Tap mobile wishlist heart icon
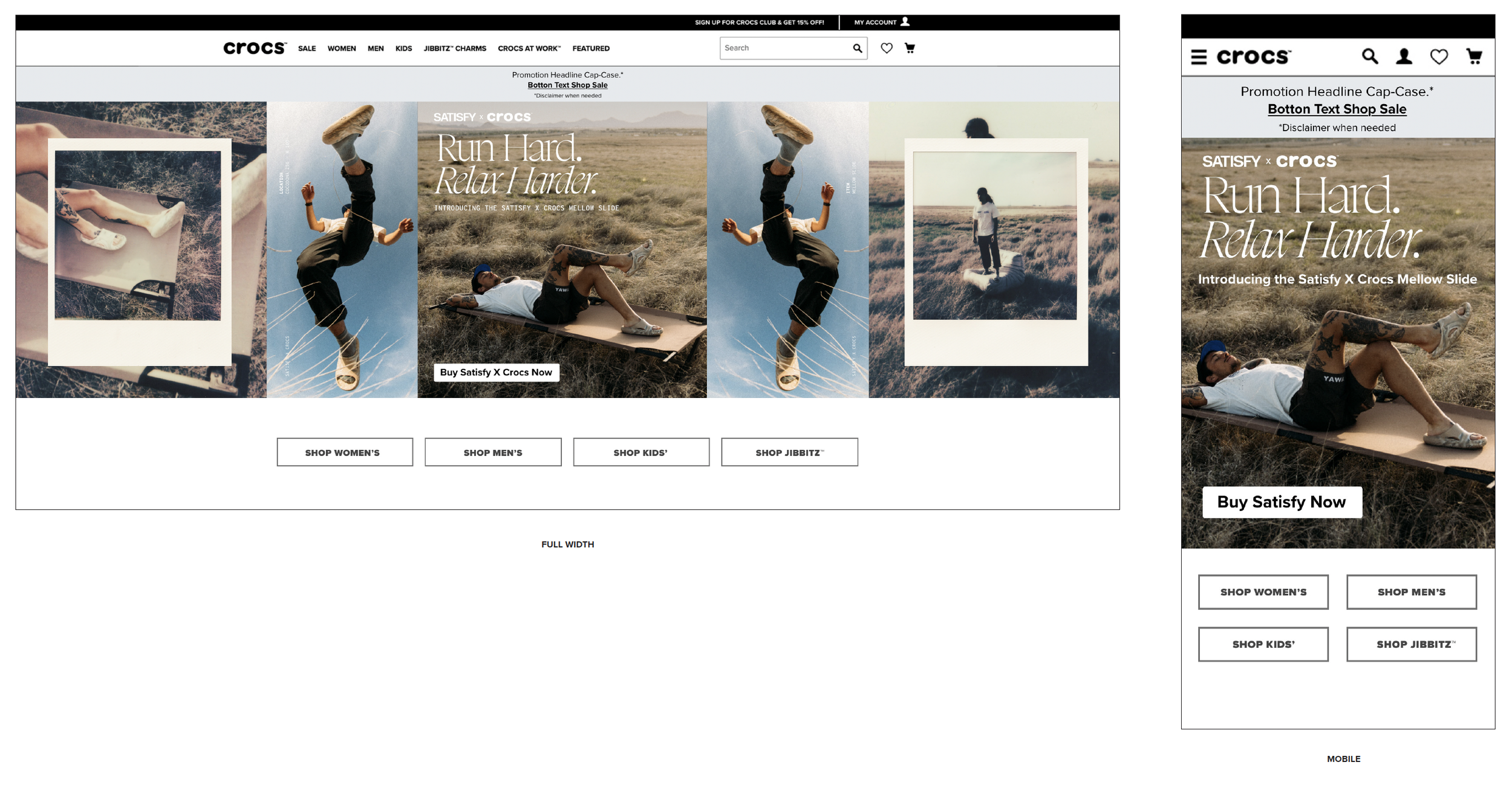Viewport: 1512px width, 785px height. coord(1439,57)
